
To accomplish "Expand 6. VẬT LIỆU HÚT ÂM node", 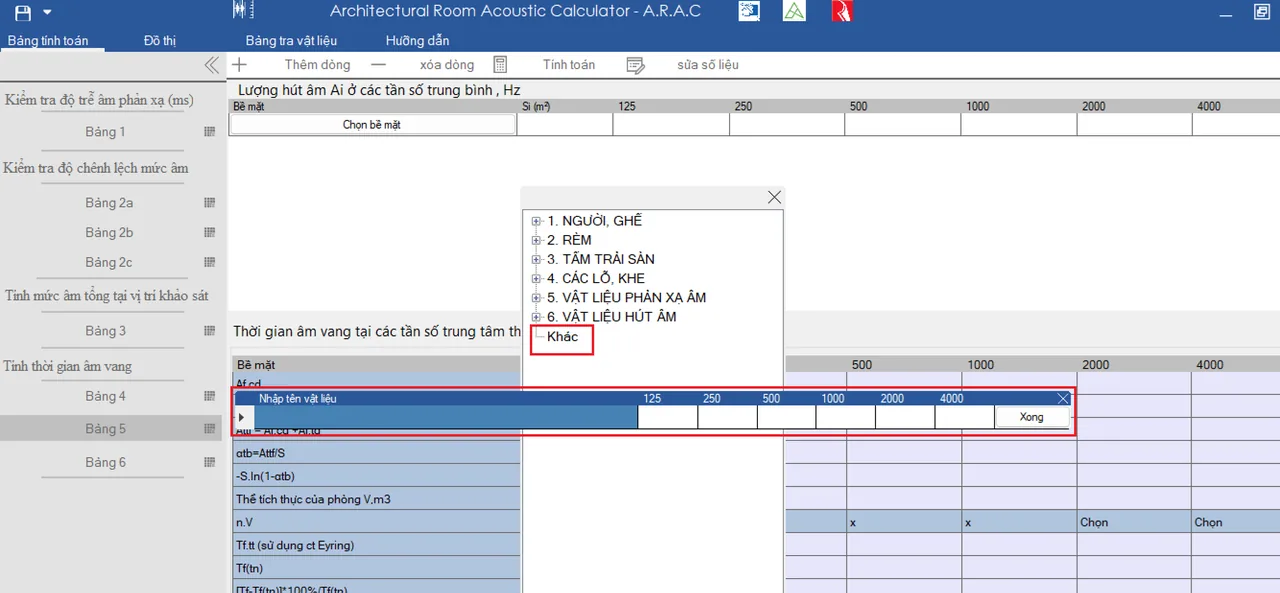I will (536, 317).
